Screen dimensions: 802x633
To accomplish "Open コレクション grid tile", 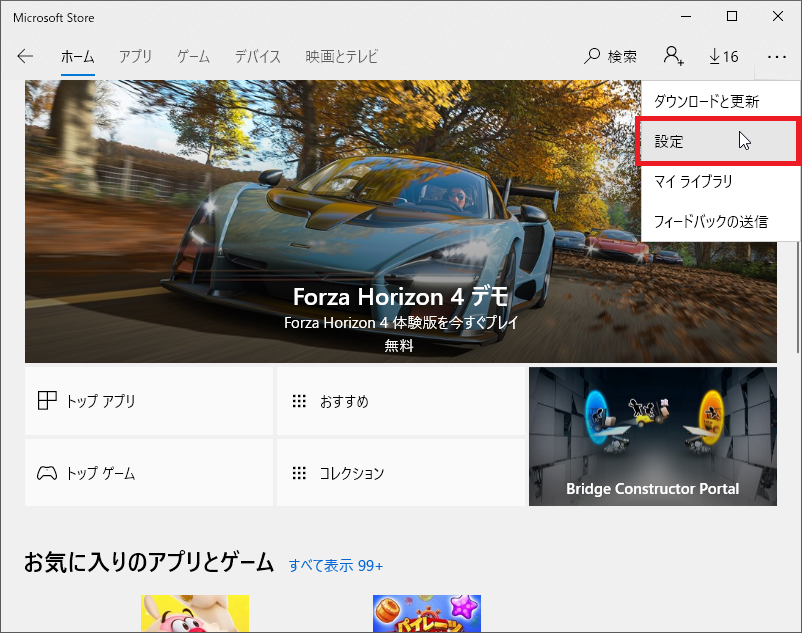I will (x=400, y=473).
